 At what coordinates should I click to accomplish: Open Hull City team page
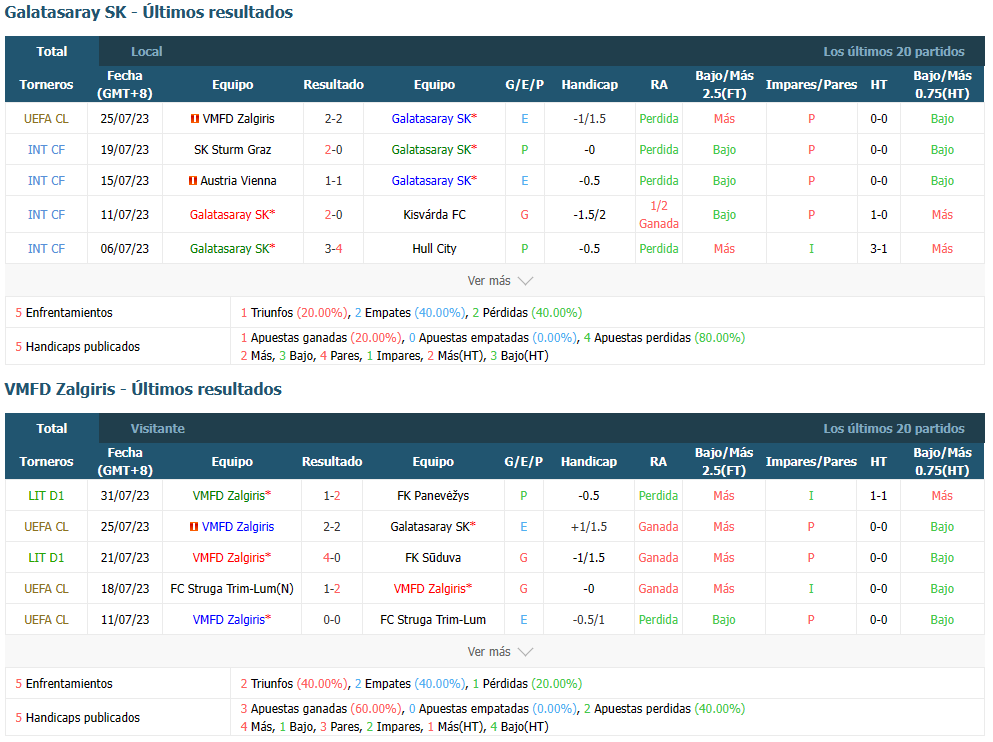pyautogui.click(x=434, y=249)
